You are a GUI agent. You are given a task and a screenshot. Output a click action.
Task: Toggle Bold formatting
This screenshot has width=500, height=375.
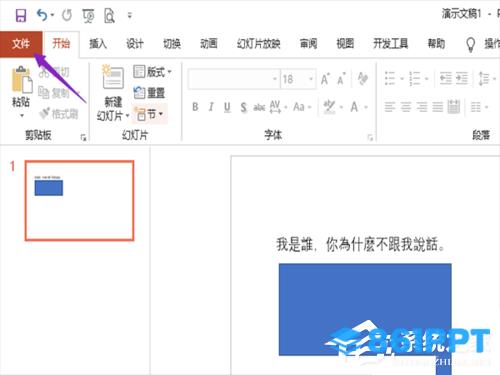coord(195,107)
